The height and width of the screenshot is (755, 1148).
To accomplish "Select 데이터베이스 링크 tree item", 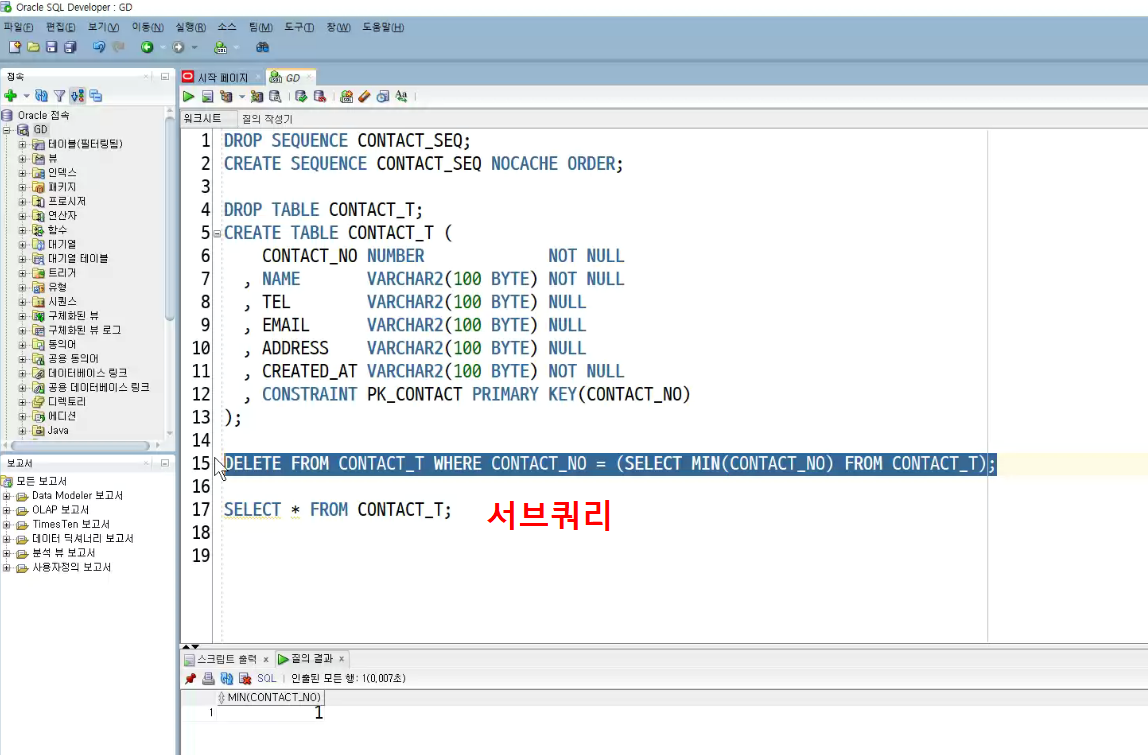I will click(88, 373).
